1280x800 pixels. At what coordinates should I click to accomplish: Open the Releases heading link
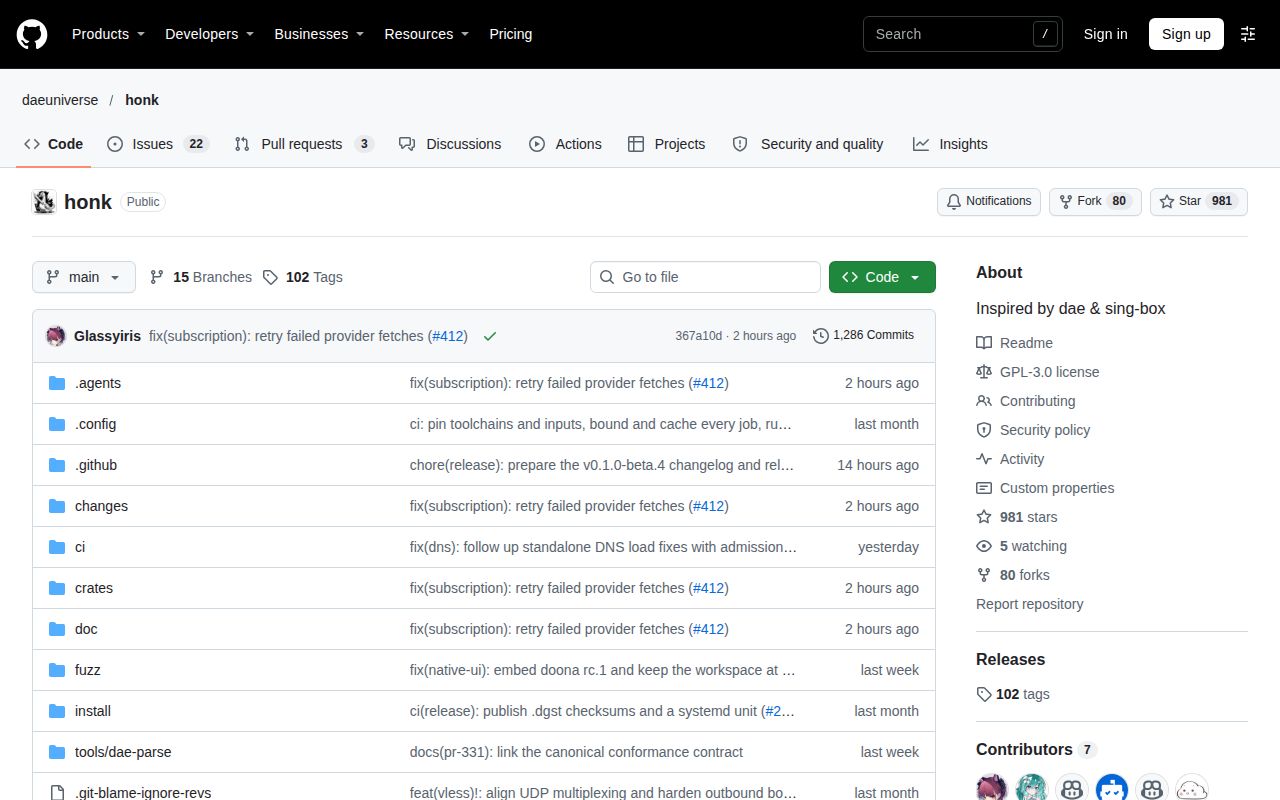[x=1010, y=659]
